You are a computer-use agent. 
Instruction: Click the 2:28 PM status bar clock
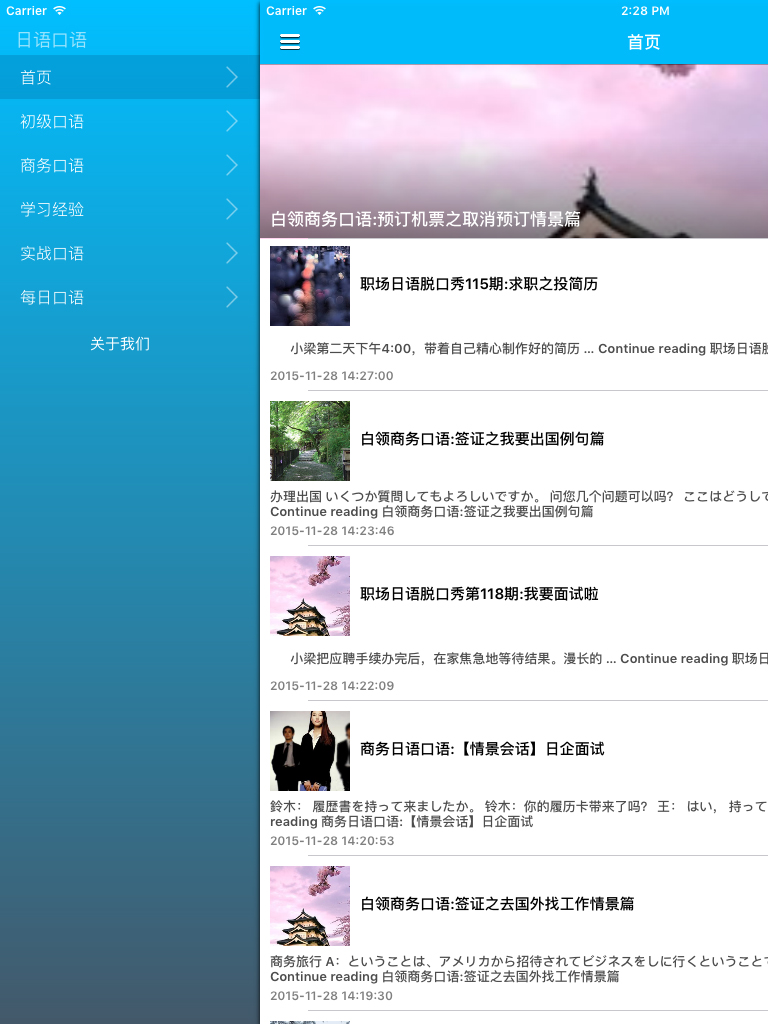[645, 10]
